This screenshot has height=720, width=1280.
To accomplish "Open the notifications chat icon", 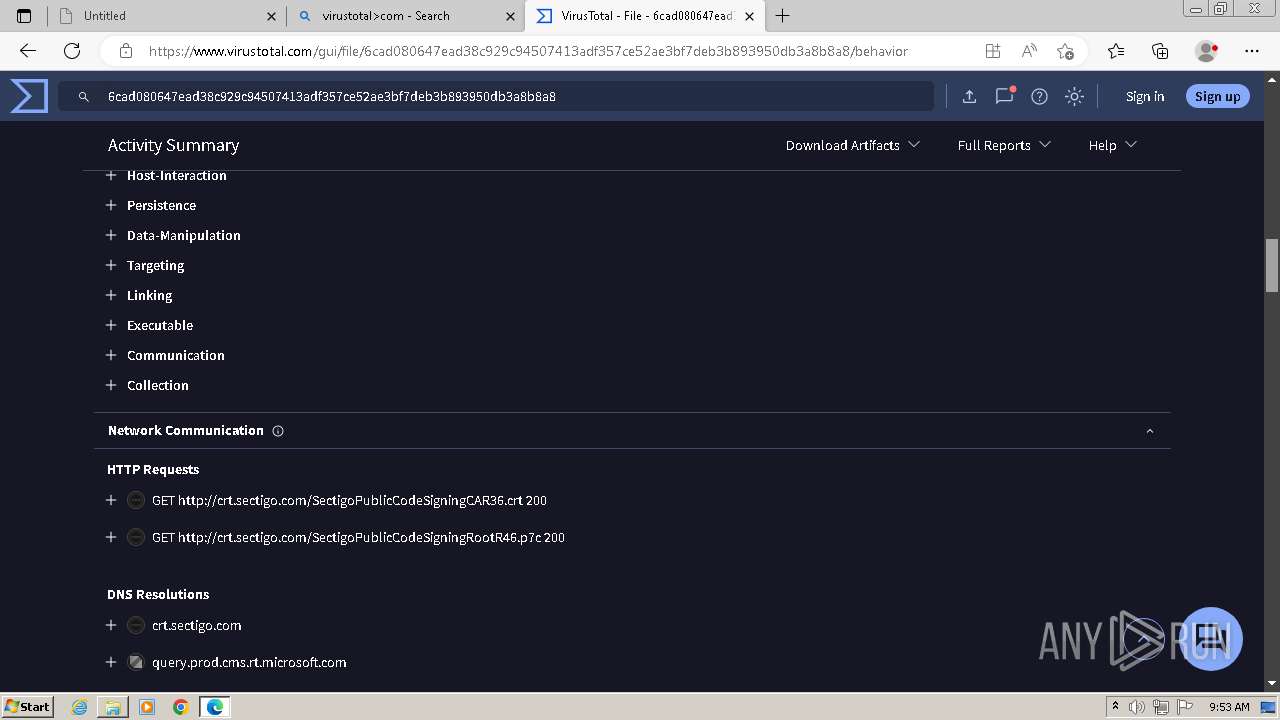I will click(1004, 96).
